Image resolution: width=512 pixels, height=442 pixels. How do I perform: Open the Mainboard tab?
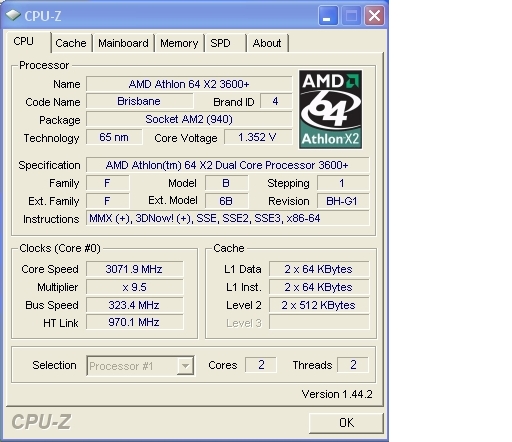coord(123,43)
